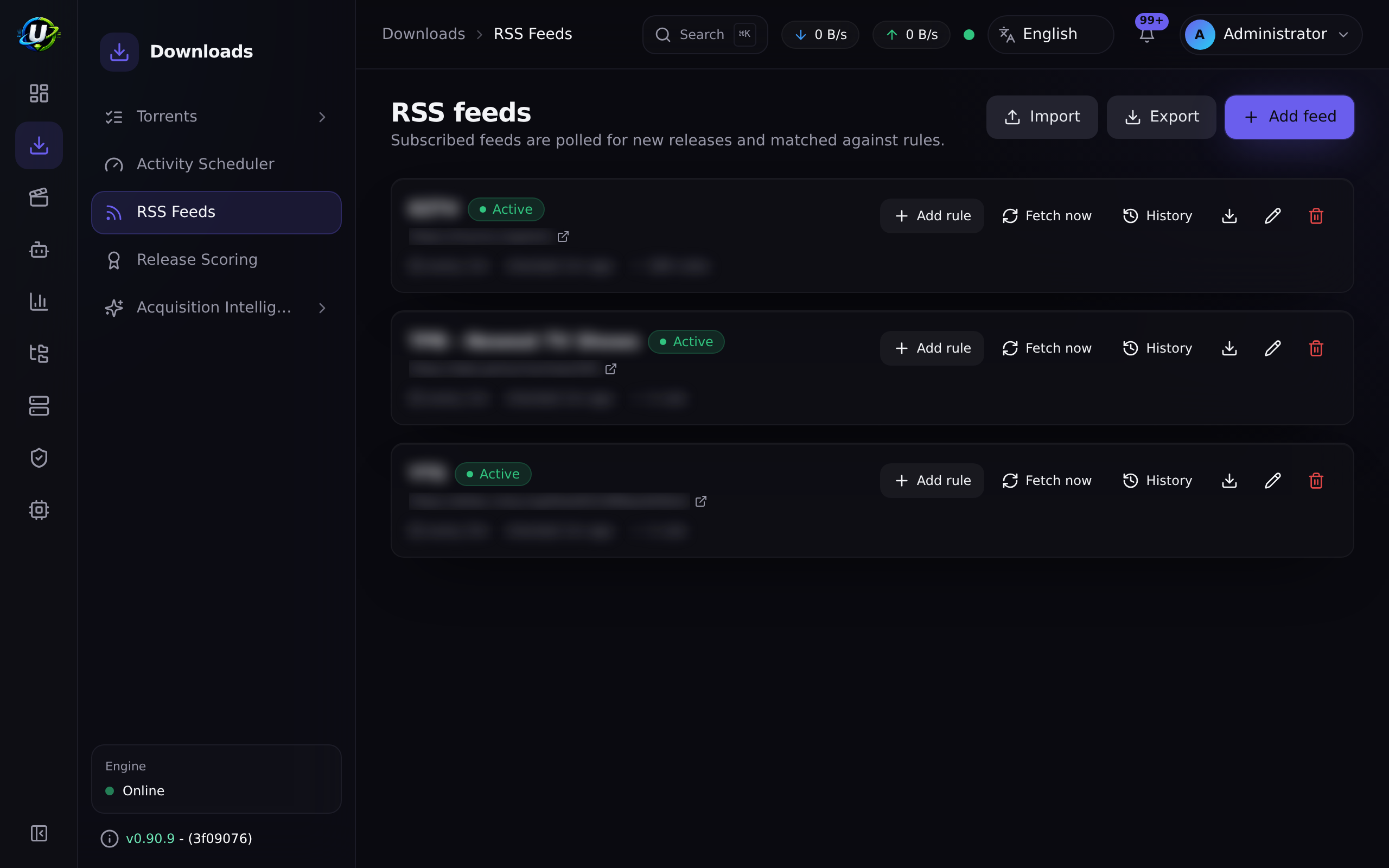Click the v0.90.9 version link
The image size is (1389, 868).
pyautogui.click(x=150, y=839)
